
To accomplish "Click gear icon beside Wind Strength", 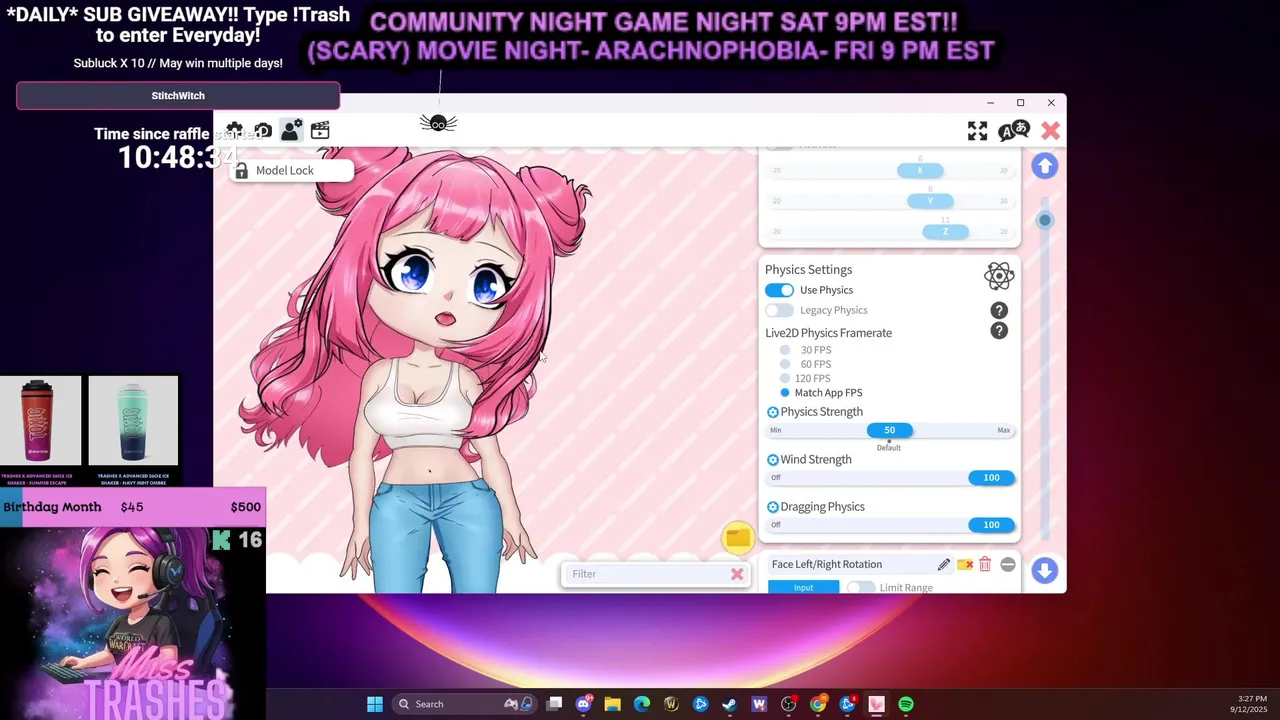I will [772, 460].
